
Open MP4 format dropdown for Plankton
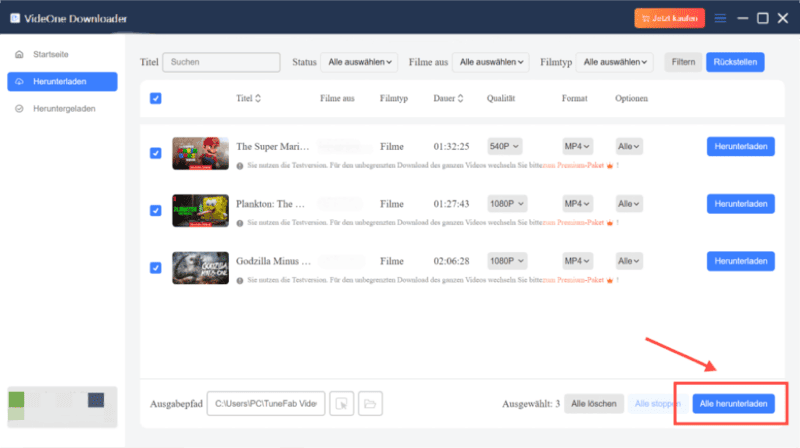coord(578,203)
